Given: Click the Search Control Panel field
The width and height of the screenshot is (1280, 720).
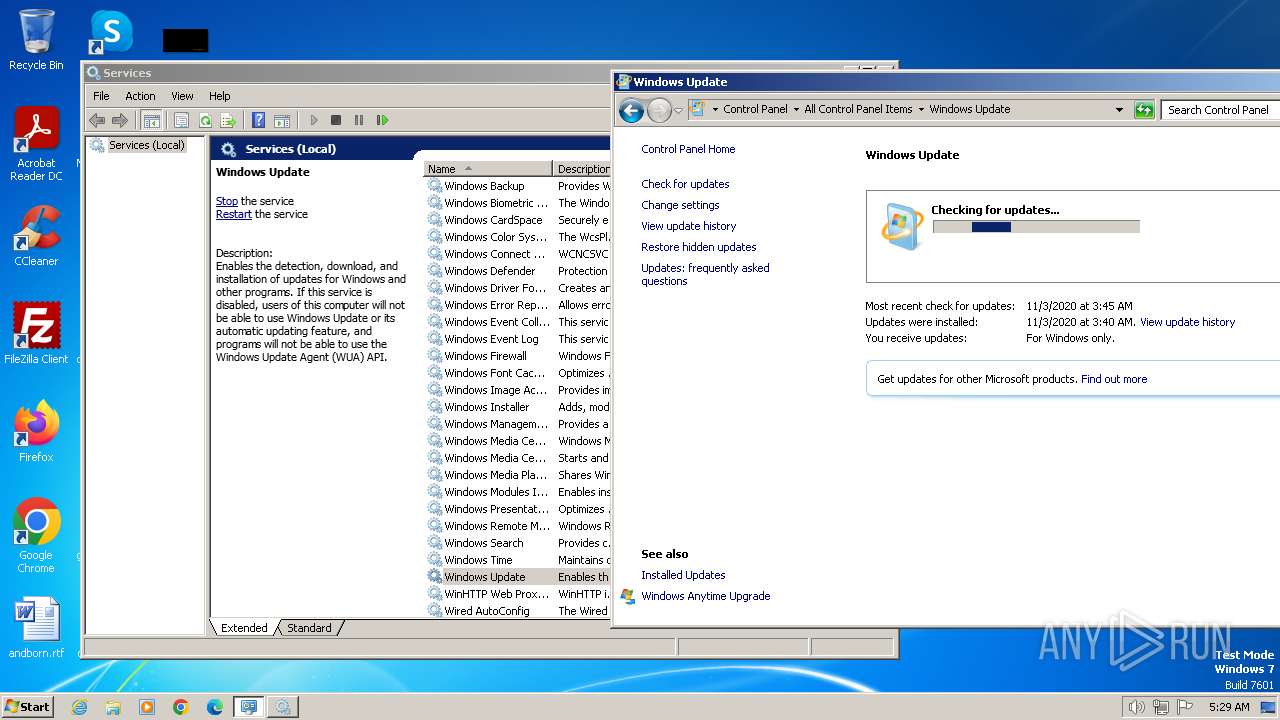Looking at the screenshot, I should (1220, 110).
